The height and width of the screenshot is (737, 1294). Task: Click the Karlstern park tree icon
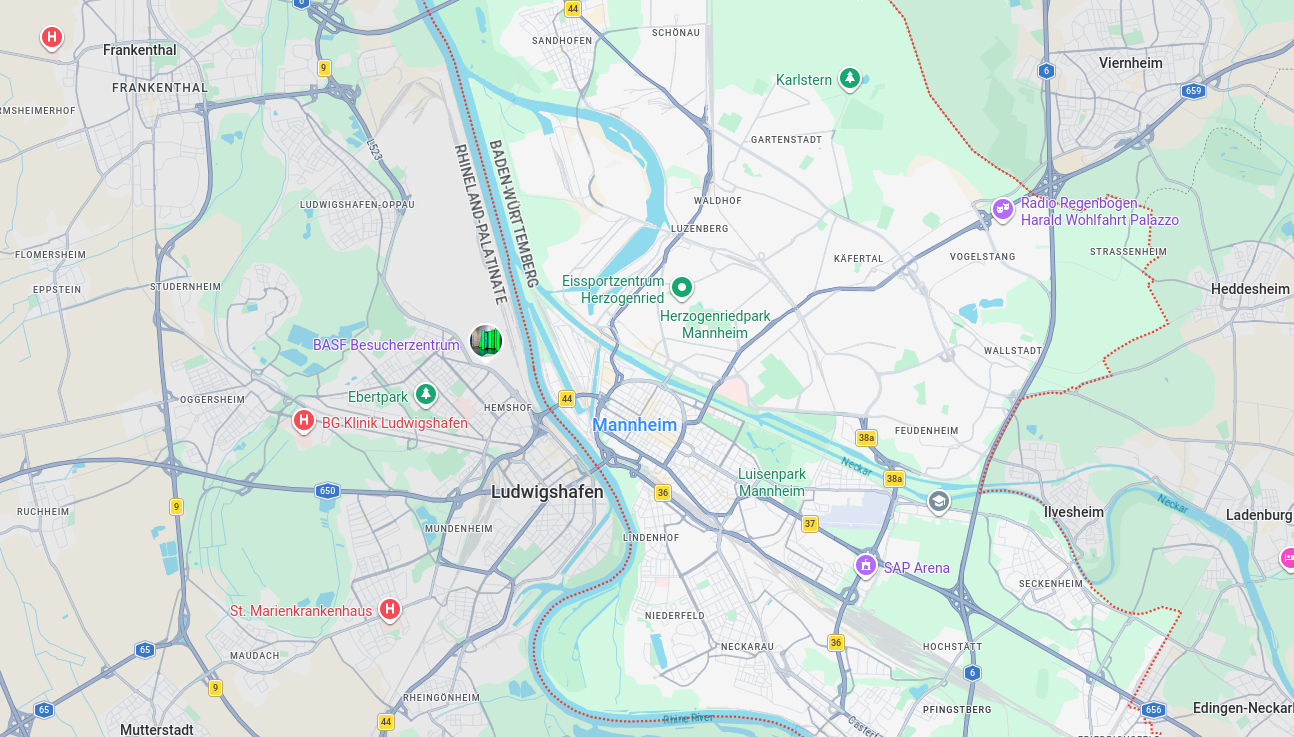[849, 79]
